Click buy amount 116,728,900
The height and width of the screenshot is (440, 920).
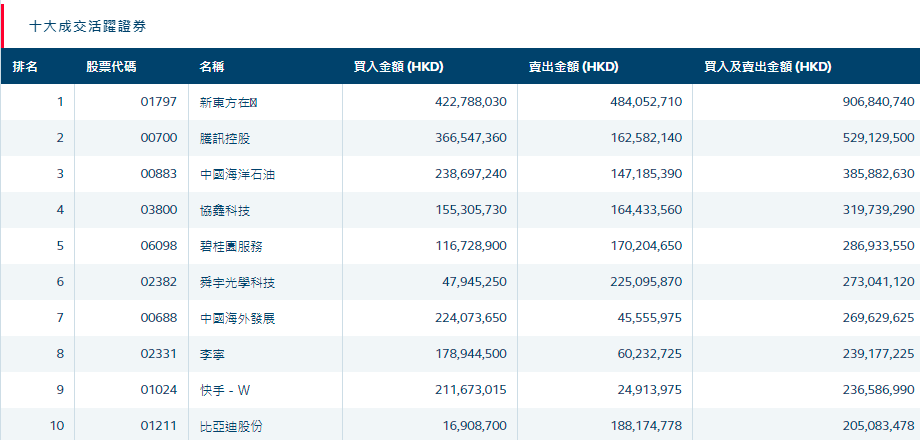point(471,246)
